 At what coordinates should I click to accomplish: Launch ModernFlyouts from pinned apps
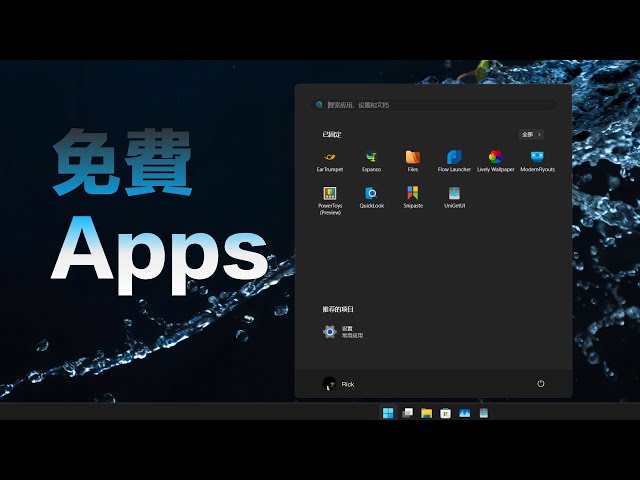537,161
